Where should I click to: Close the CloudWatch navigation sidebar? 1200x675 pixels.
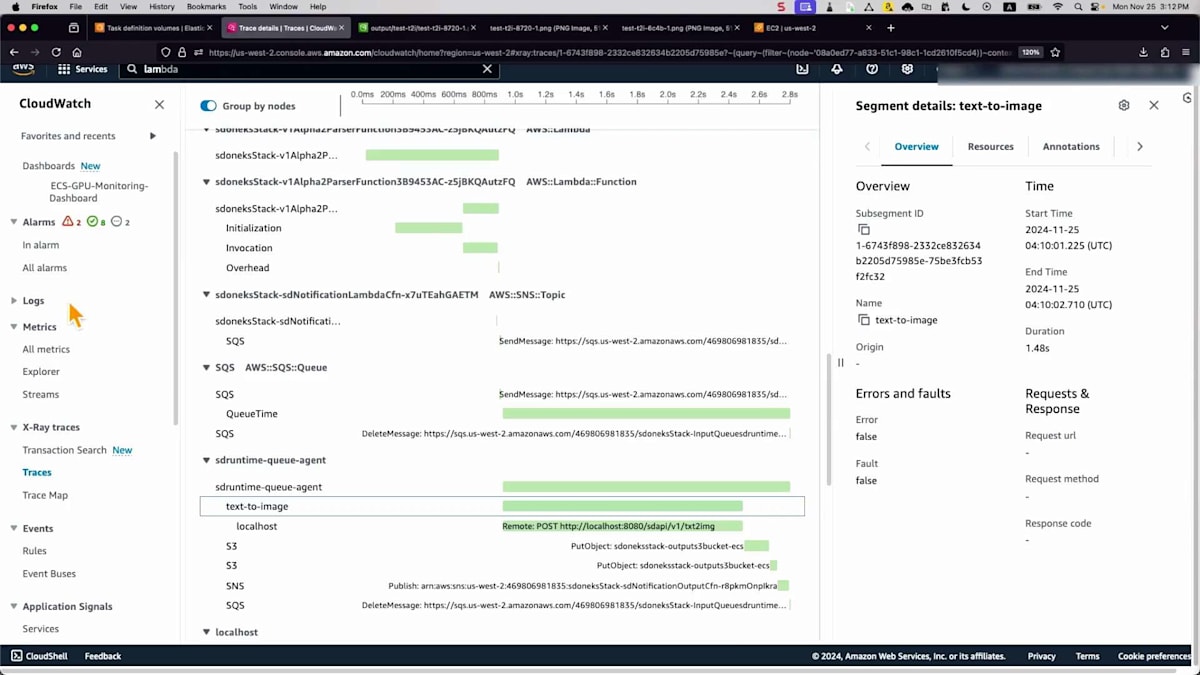click(159, 104)
